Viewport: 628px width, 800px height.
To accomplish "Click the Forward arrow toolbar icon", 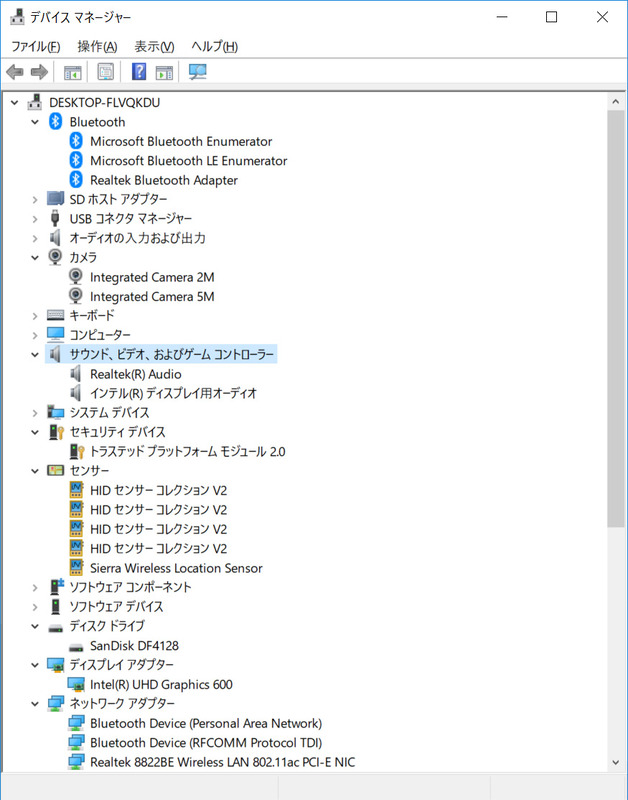I will [39, 72].
